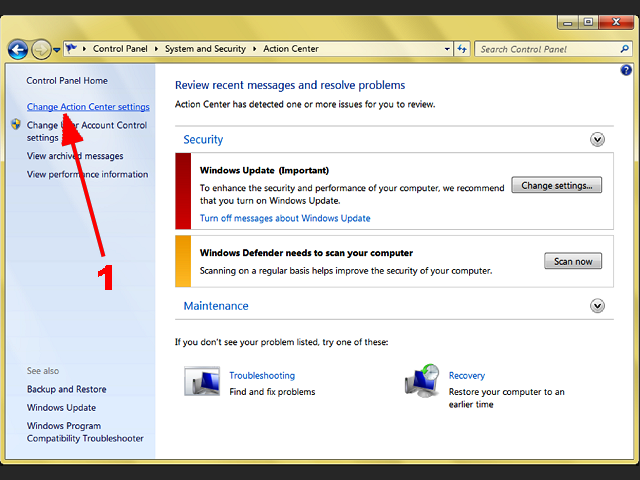Select System and Security breadcrumb item
Viewport: 640px width, 480px height.
pyautogui.click(x=205, y=49)
